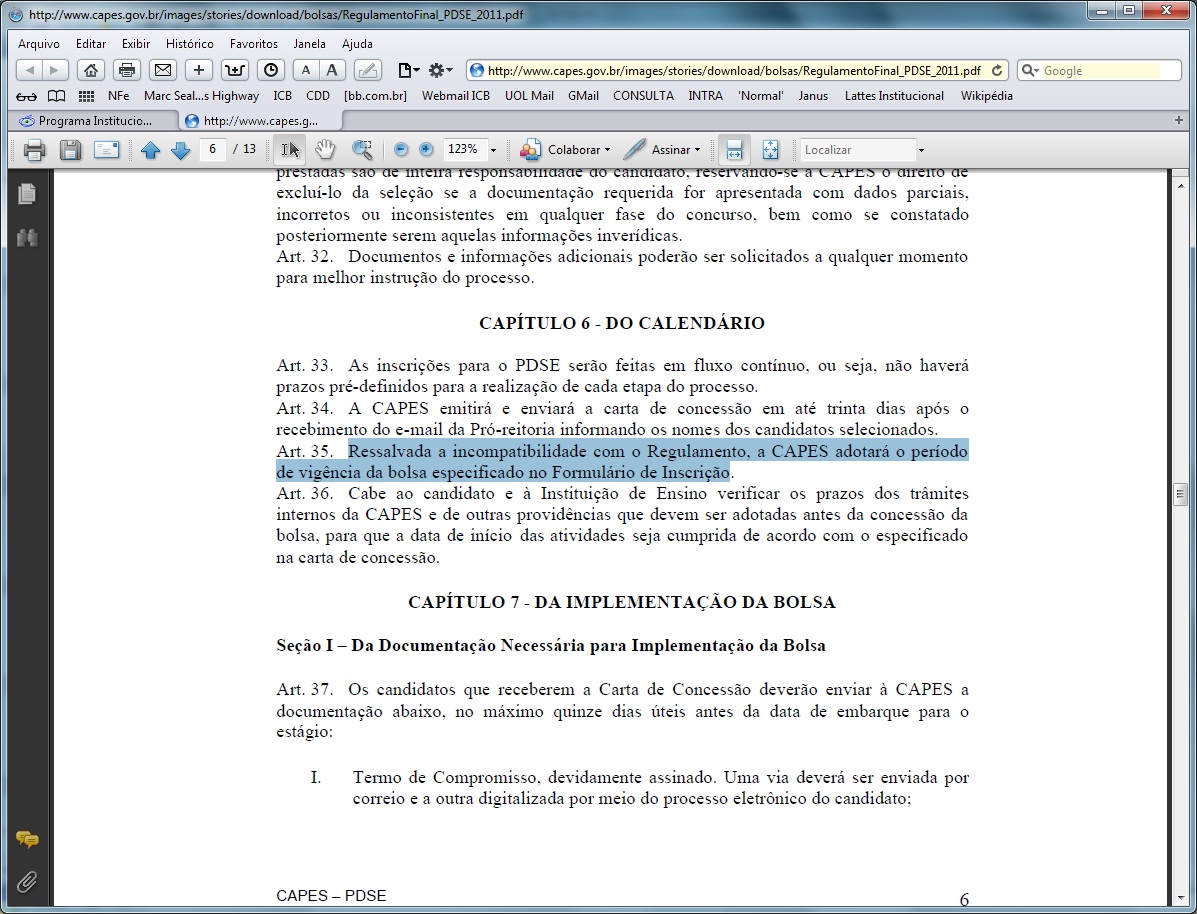
Task: Print the page from the browser toolbar
Action: point(127,70)
